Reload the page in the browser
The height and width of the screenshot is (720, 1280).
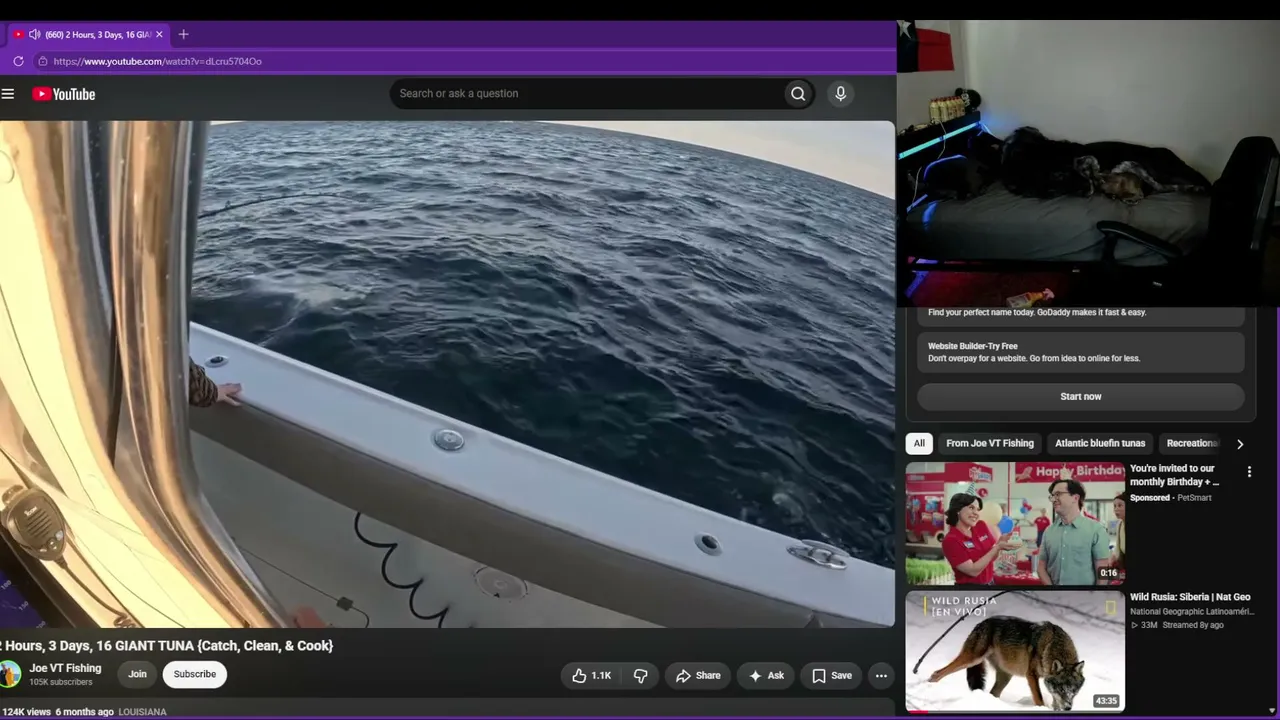[x=18, y=61]
